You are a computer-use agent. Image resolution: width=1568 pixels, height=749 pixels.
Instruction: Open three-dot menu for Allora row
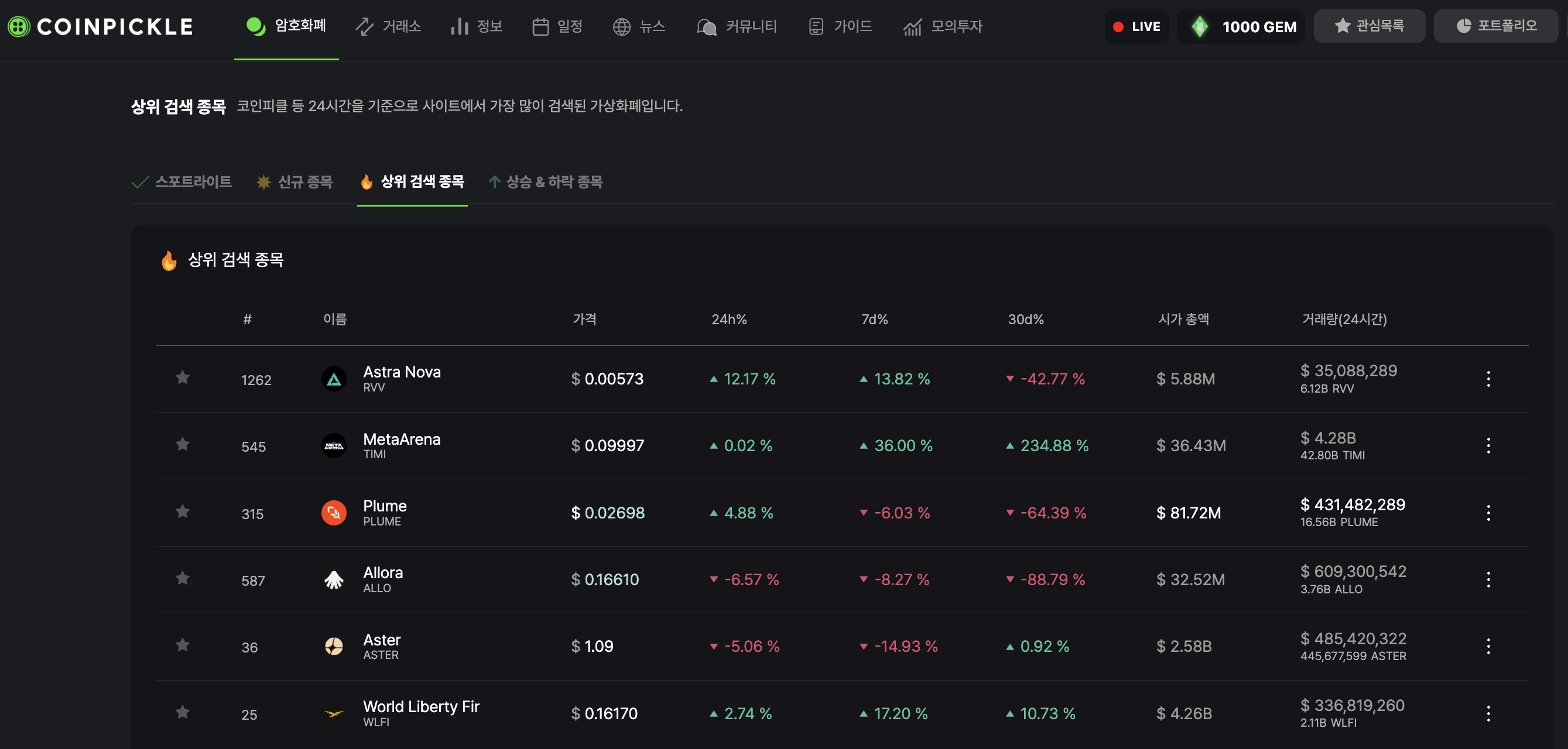point(1488,580)
